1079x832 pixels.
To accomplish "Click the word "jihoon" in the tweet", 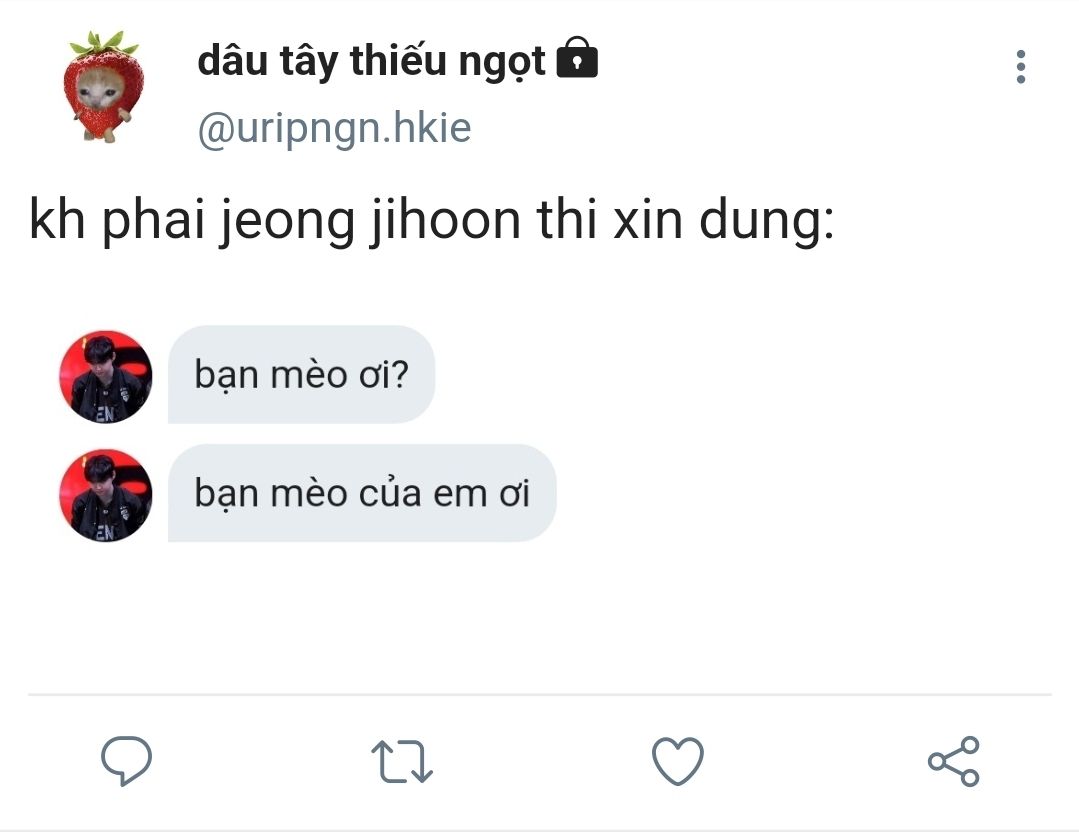I will [x=445, y=220].
